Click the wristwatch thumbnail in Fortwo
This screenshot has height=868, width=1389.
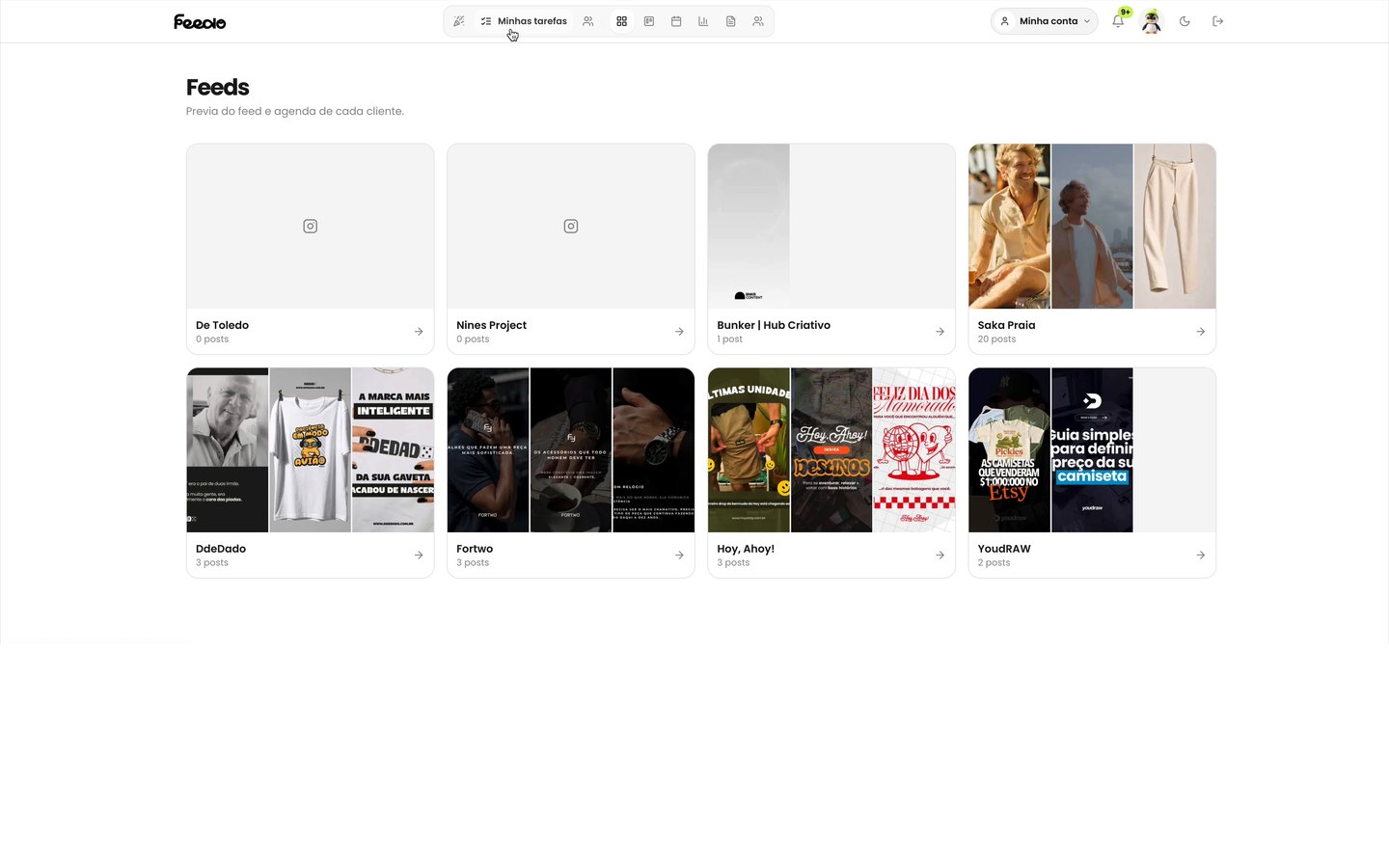pos(654,450)
